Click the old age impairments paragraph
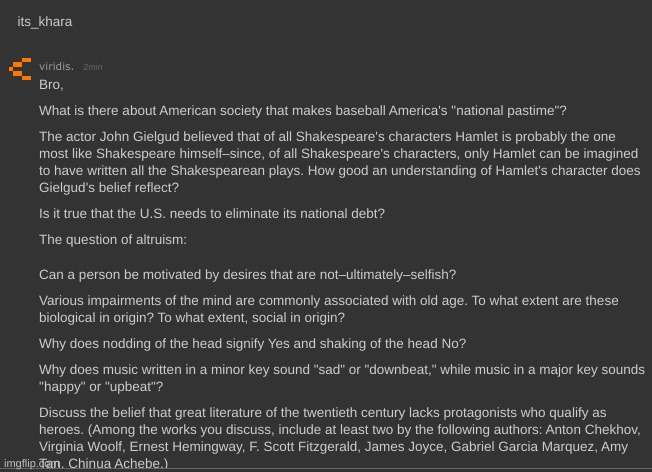This screenshot has height=472, width=652. coord(328,309)
